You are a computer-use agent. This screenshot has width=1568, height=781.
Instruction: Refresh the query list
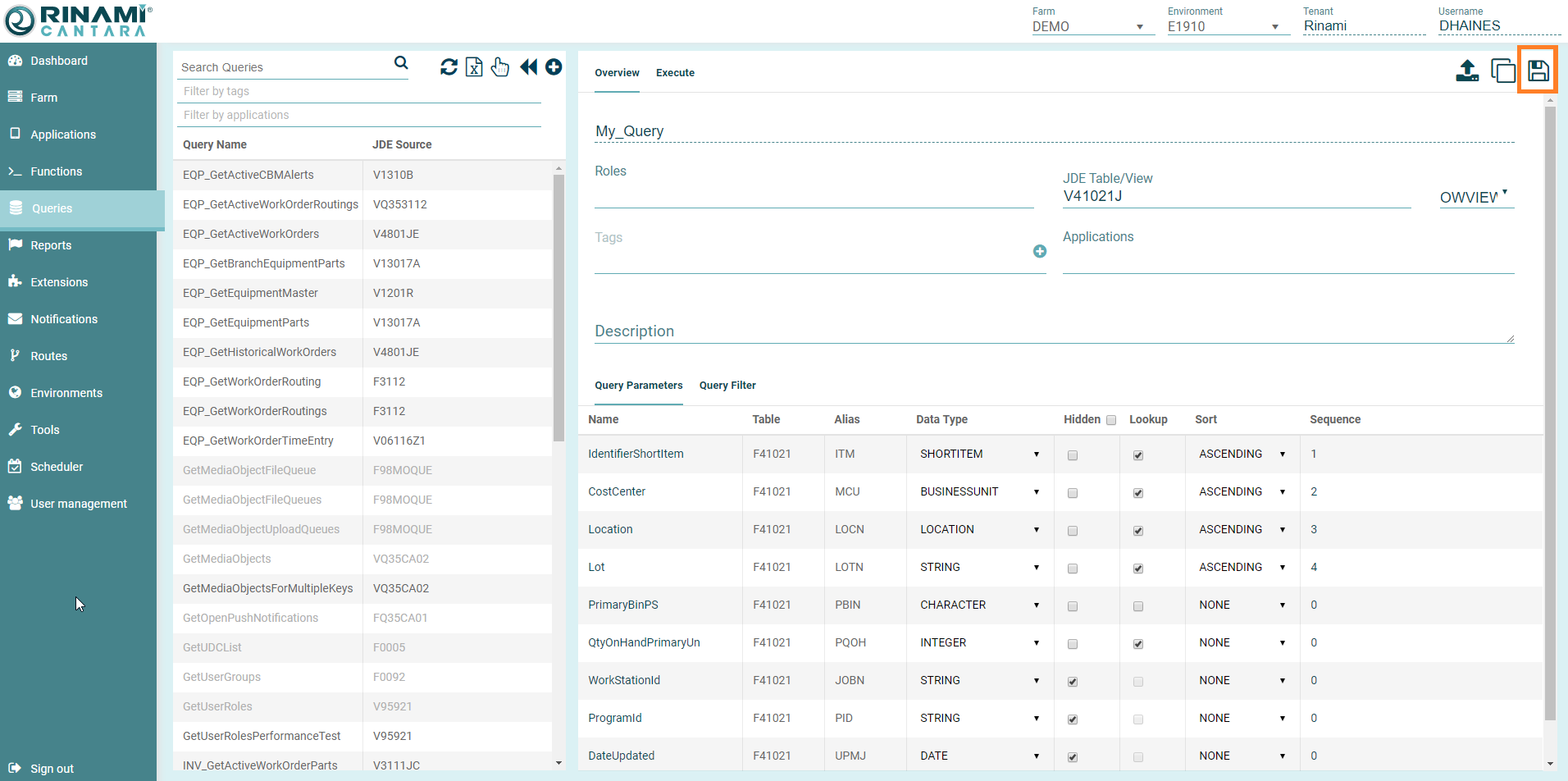449,67
